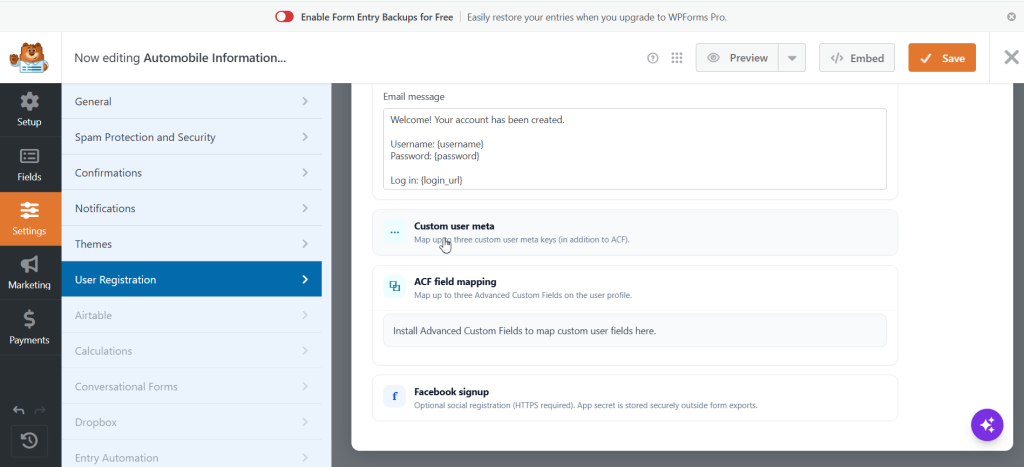Click chevron on User Registration row
The image size is (1024, 467).
pos(305,280)
